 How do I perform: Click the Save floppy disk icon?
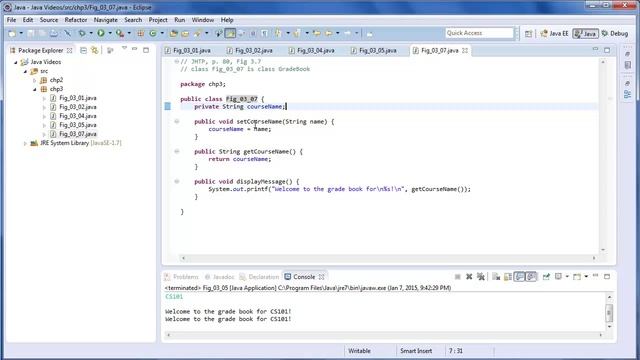point(31,33)
